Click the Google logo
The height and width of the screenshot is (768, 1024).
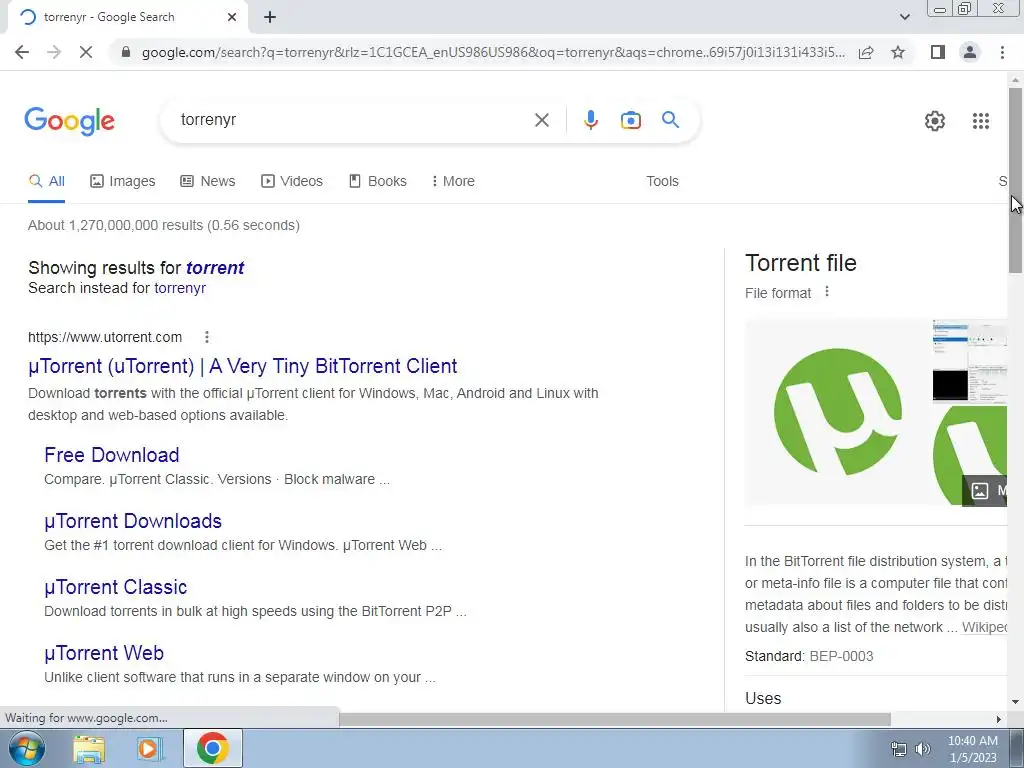coord(69,121)
